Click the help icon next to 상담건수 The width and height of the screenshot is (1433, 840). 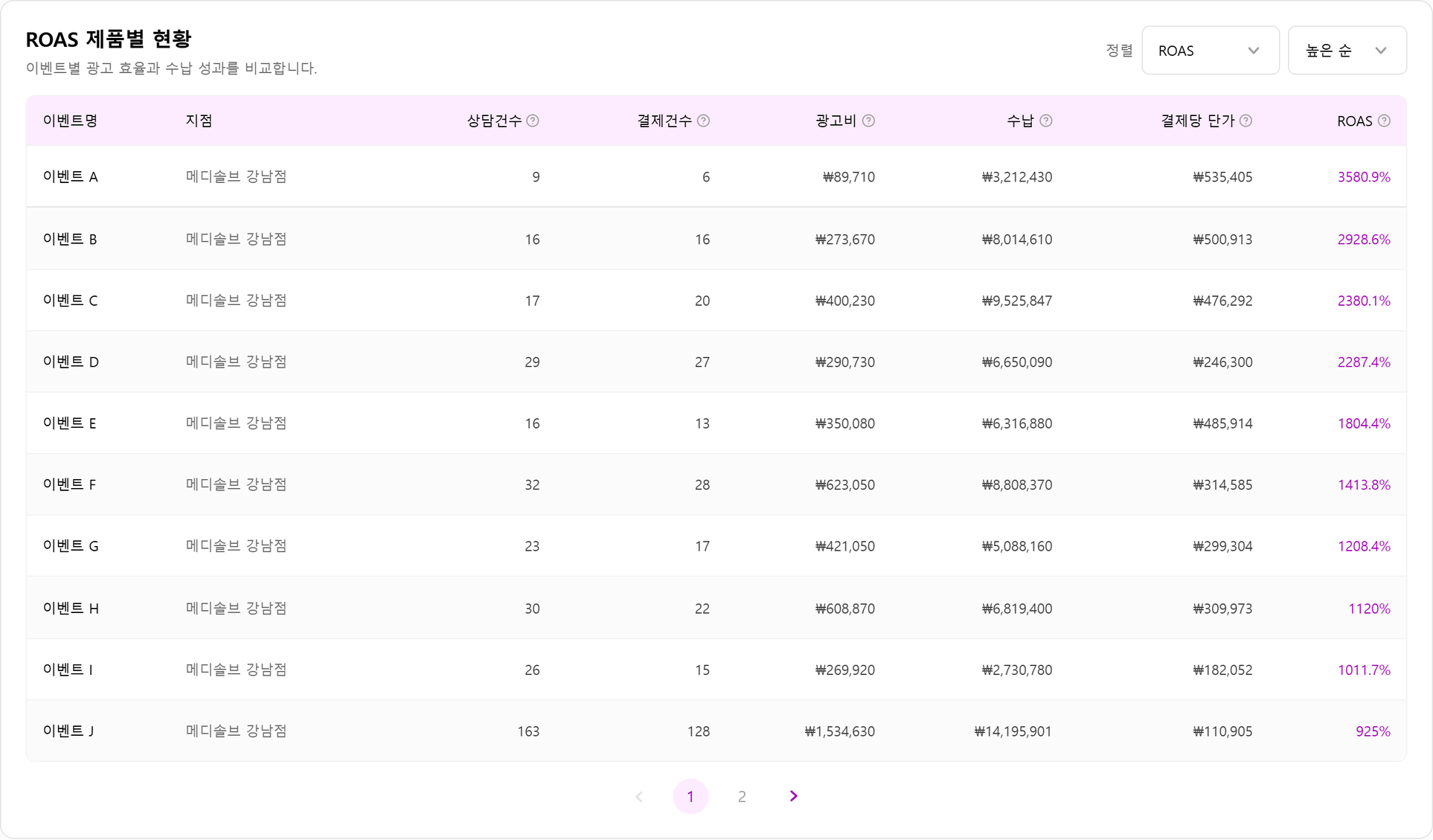coord(533,121)
